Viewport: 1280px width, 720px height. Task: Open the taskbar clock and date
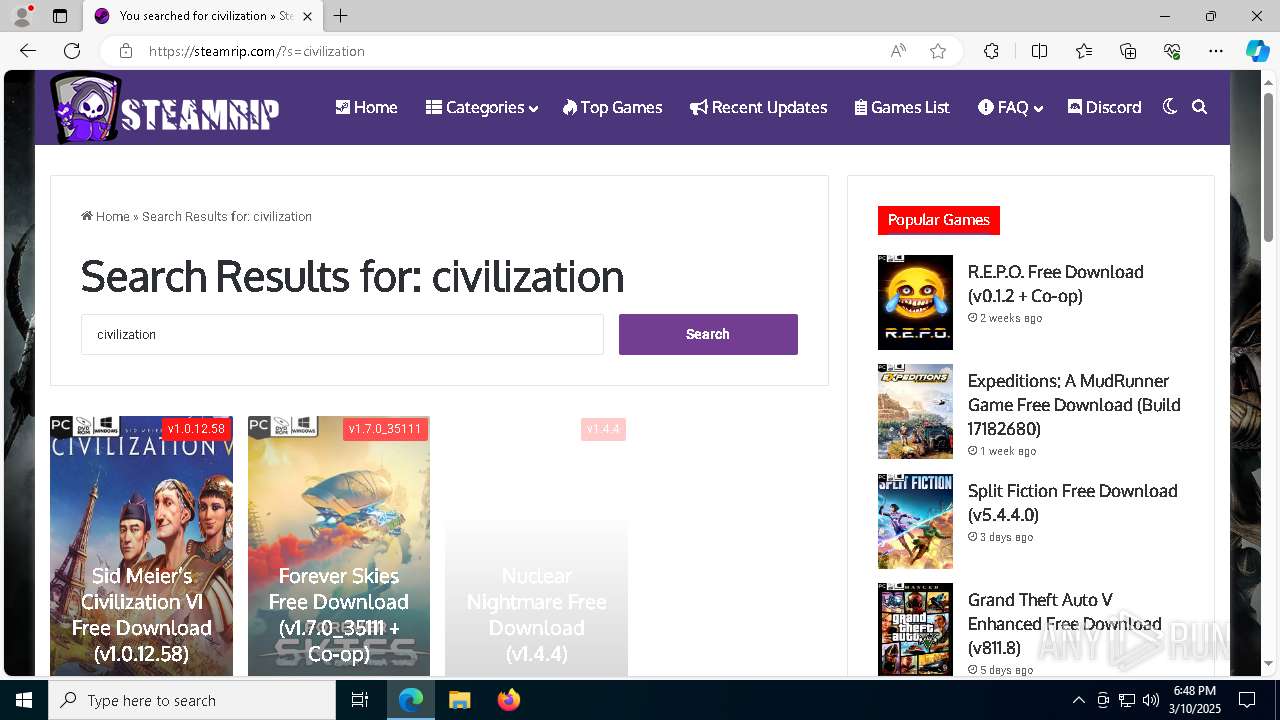[1194, 700]
